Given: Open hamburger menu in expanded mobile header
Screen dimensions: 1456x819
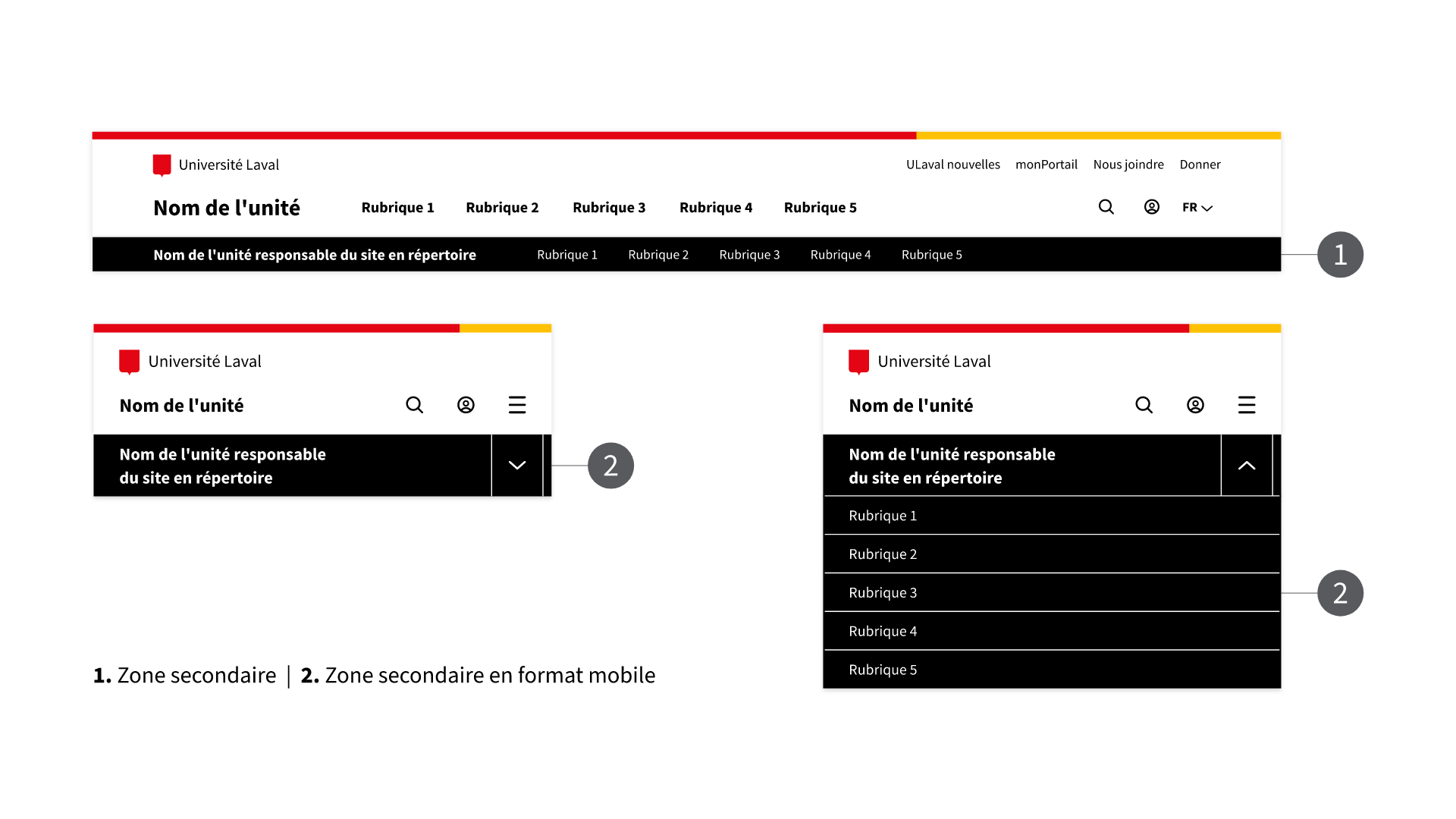Looking at the screenshot, I should (1247, 405).
